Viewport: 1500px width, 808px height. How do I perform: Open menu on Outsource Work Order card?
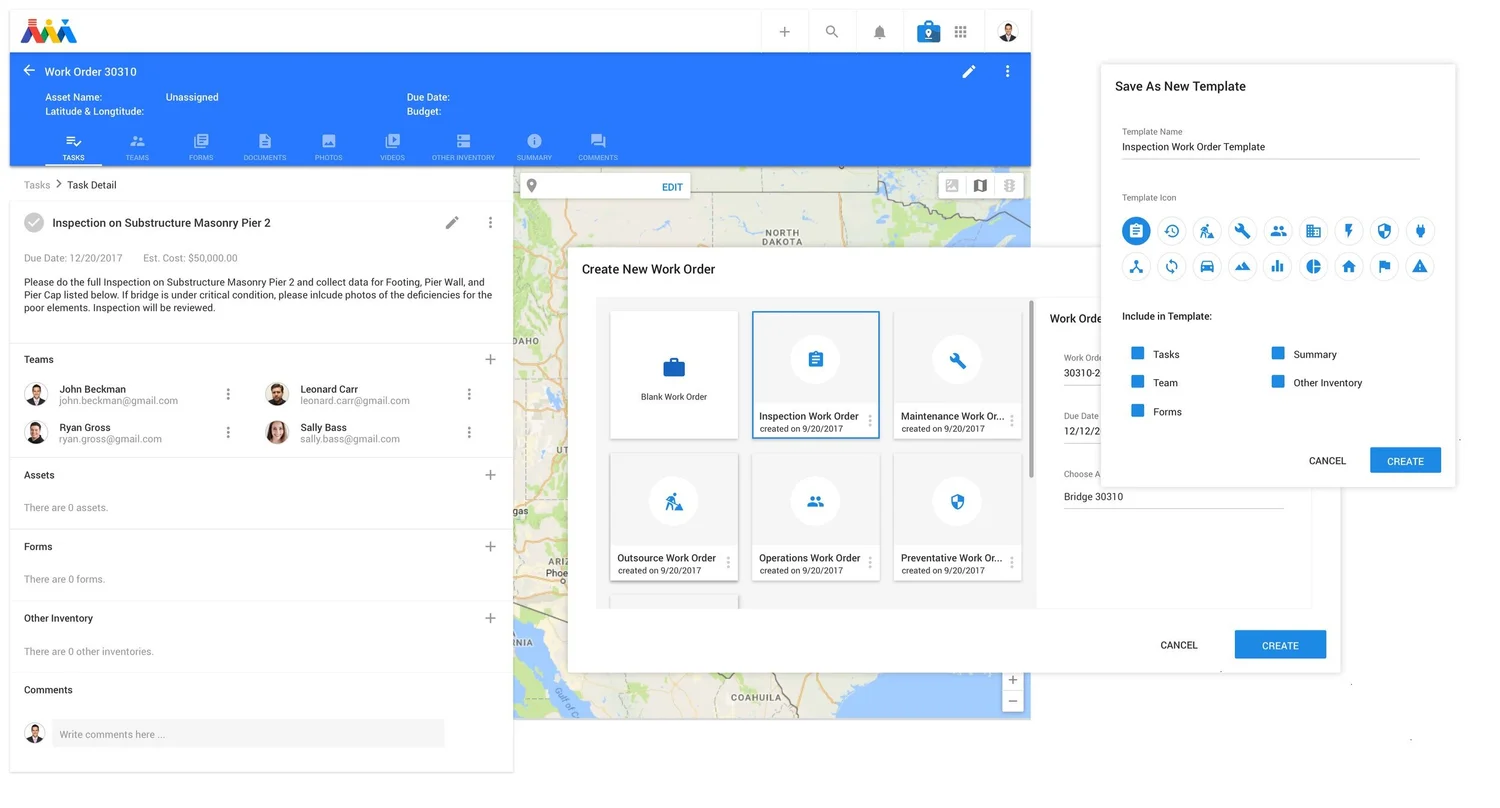728,563
